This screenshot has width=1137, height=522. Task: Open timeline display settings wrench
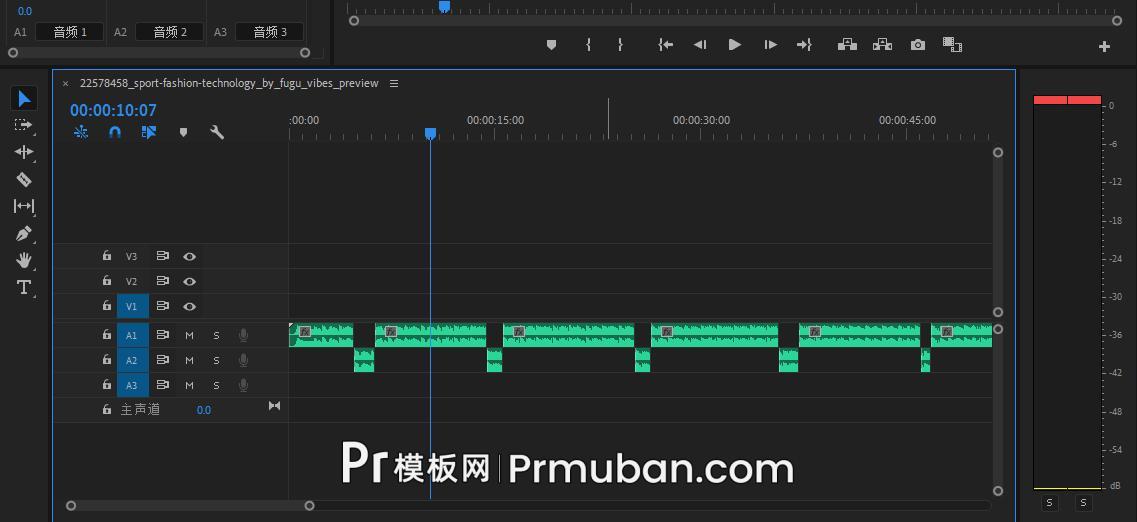pos(217,132)
